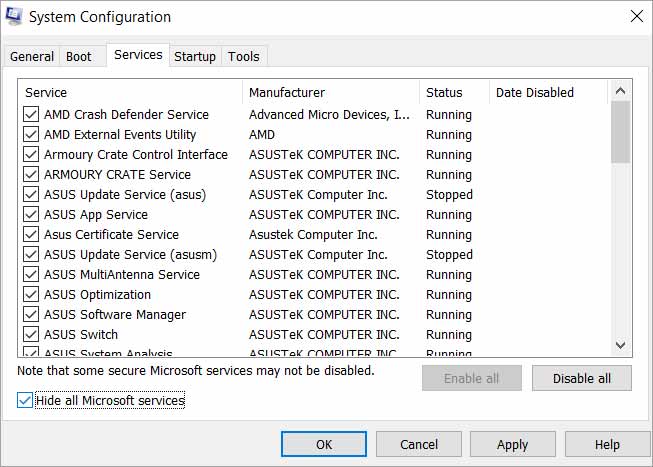Sort by the Status column header
Viewport: 653px width, 467px height.
(x=455, y=92)
